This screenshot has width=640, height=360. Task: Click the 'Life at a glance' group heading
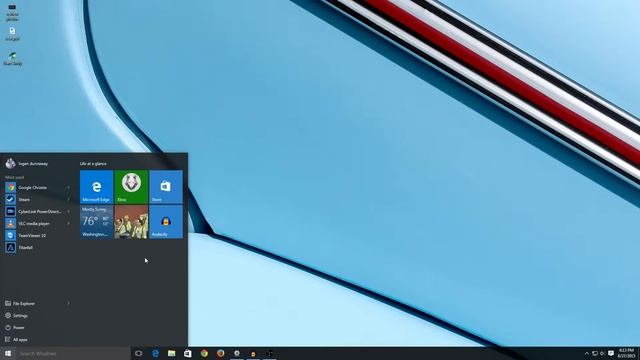tap(93, 164)
